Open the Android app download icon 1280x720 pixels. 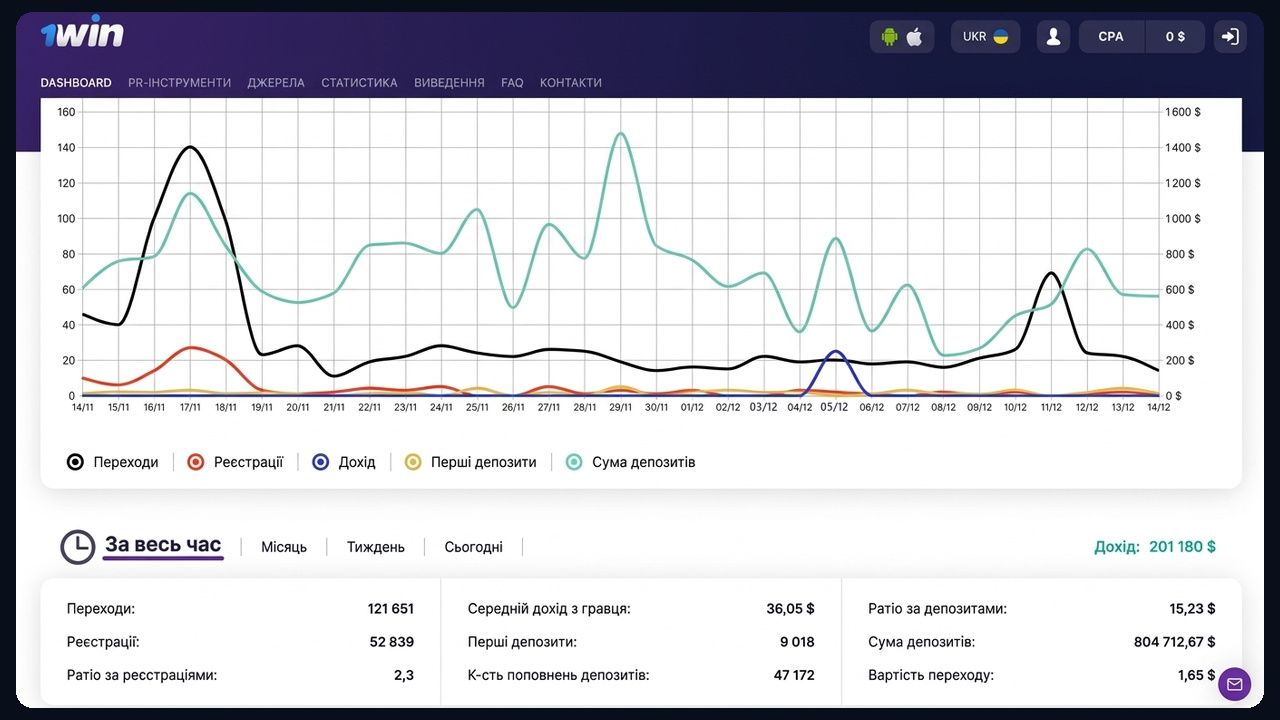coord(889,37)
